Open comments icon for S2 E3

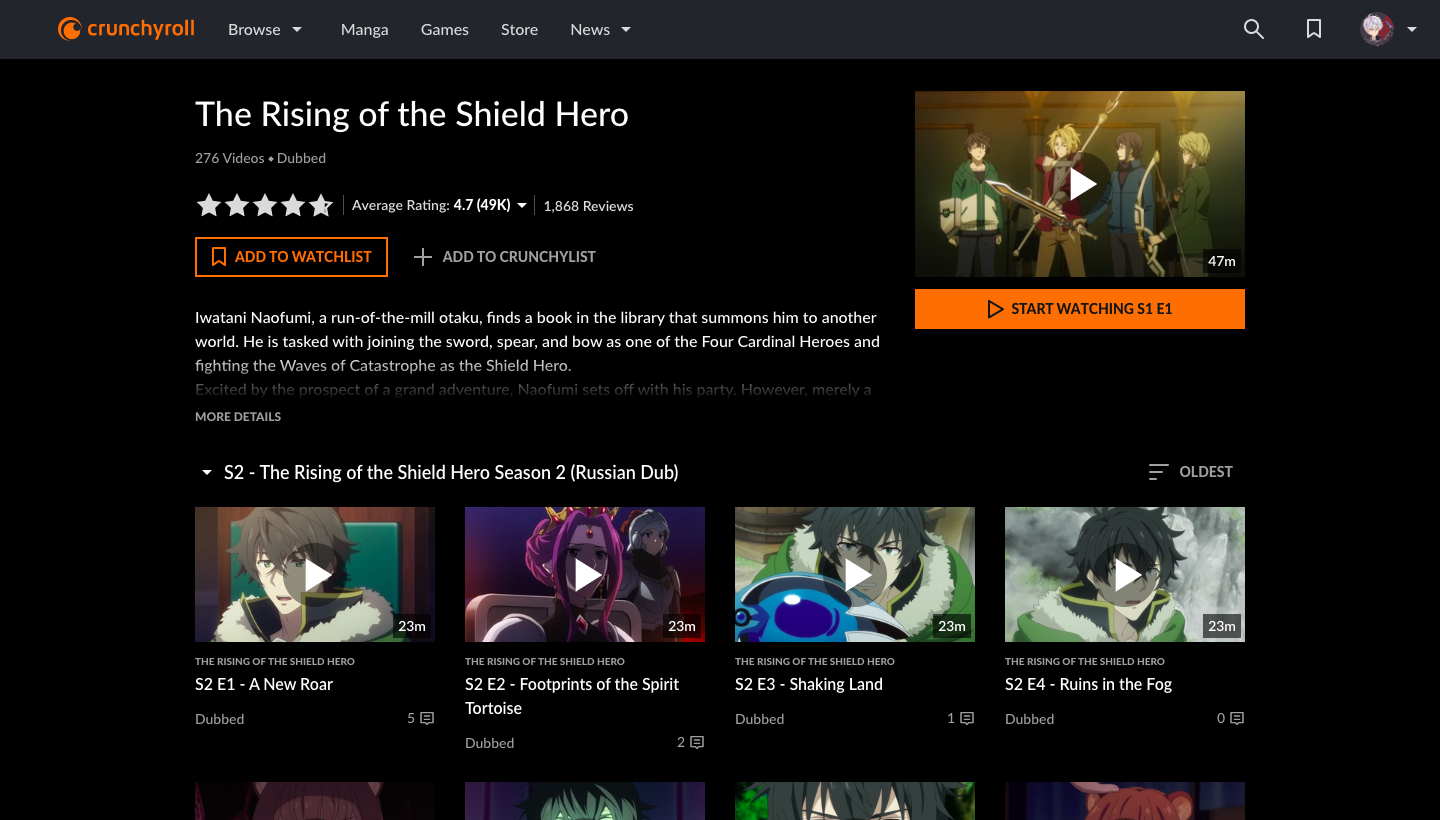point(967,718)
